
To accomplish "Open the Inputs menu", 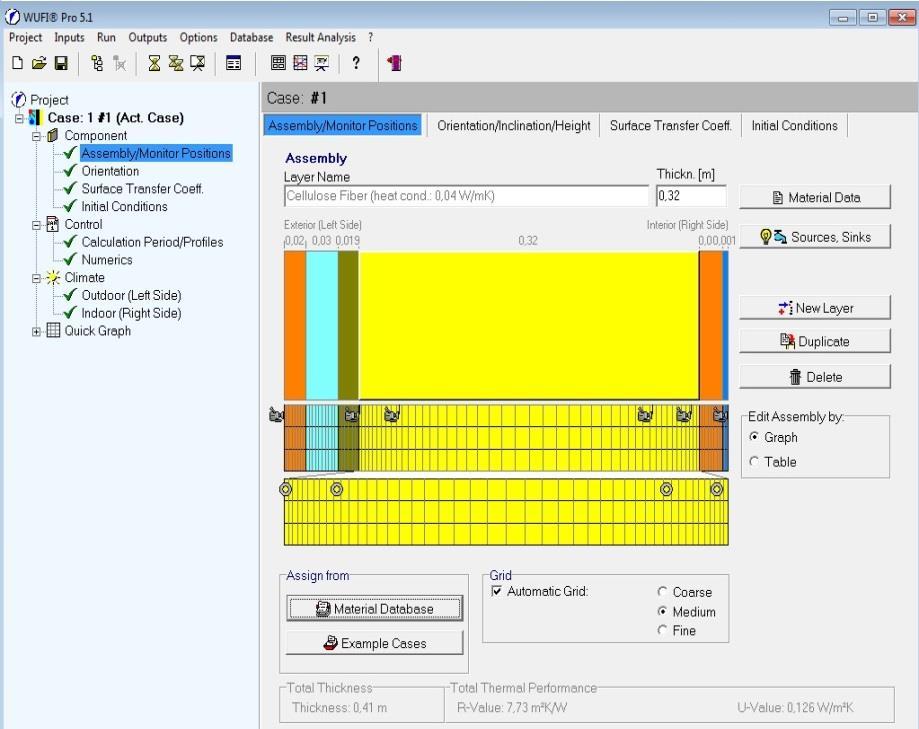I will pos(69,38).
